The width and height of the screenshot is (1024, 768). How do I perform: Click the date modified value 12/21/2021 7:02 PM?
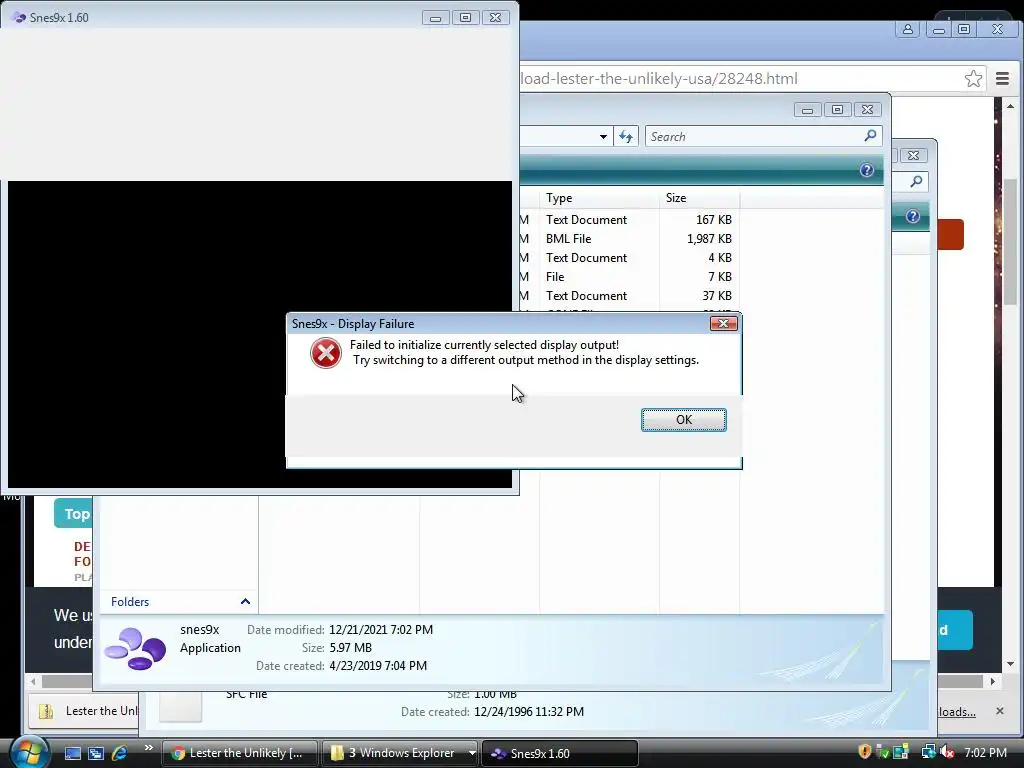tap(381, 630)
